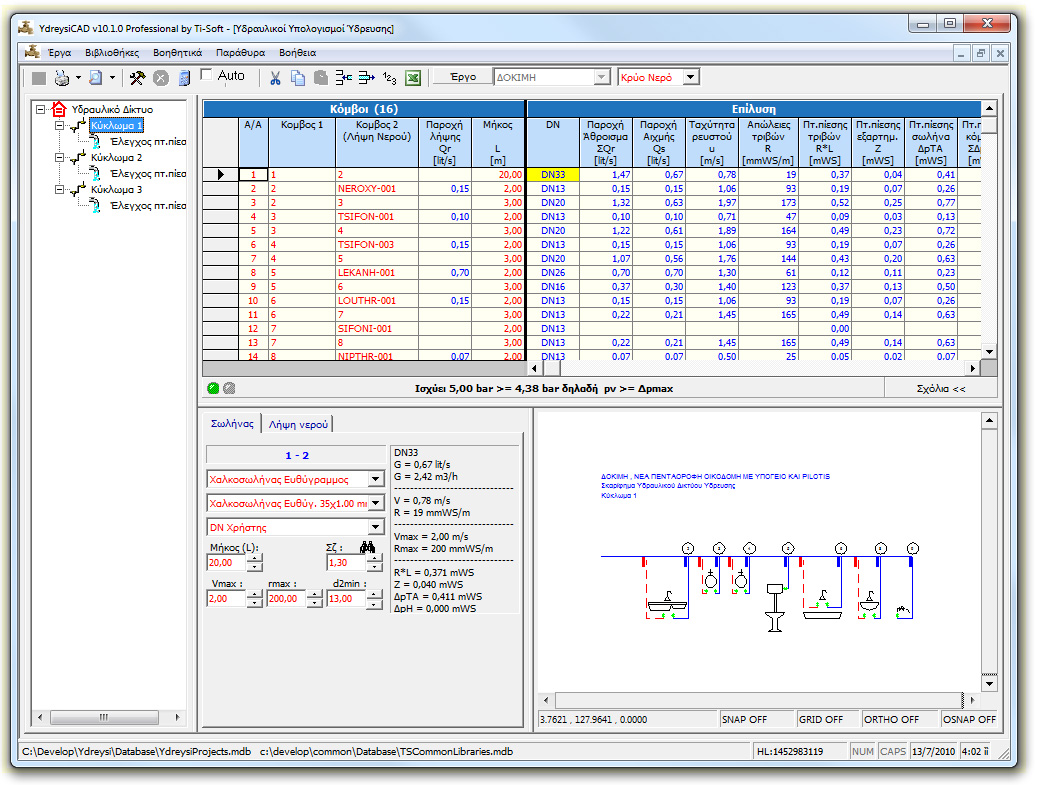1040x785 pixels.
Task: Increase Μήκος (L) using its stepper arrow
Action: pyautogui.click(x=253, y=557)
